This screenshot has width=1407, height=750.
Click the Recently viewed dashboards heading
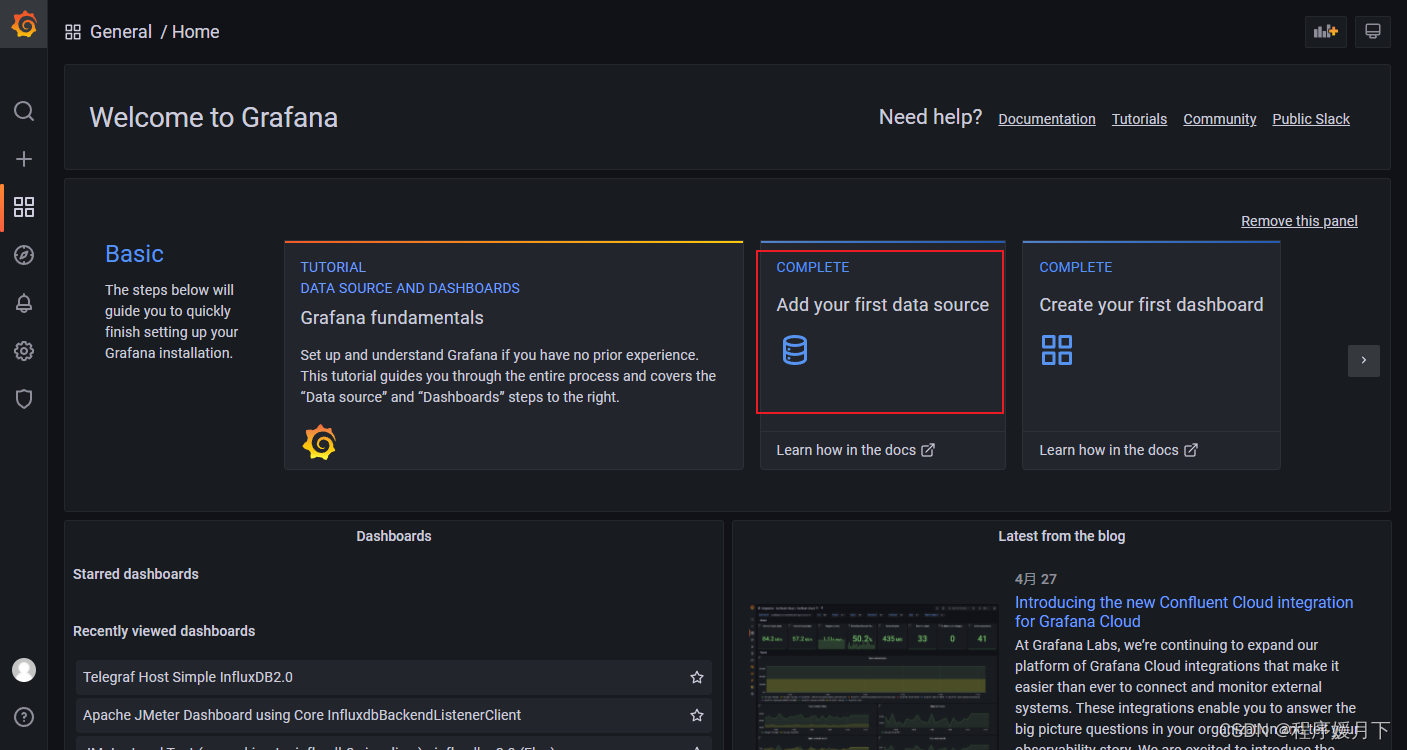[164, 631]
